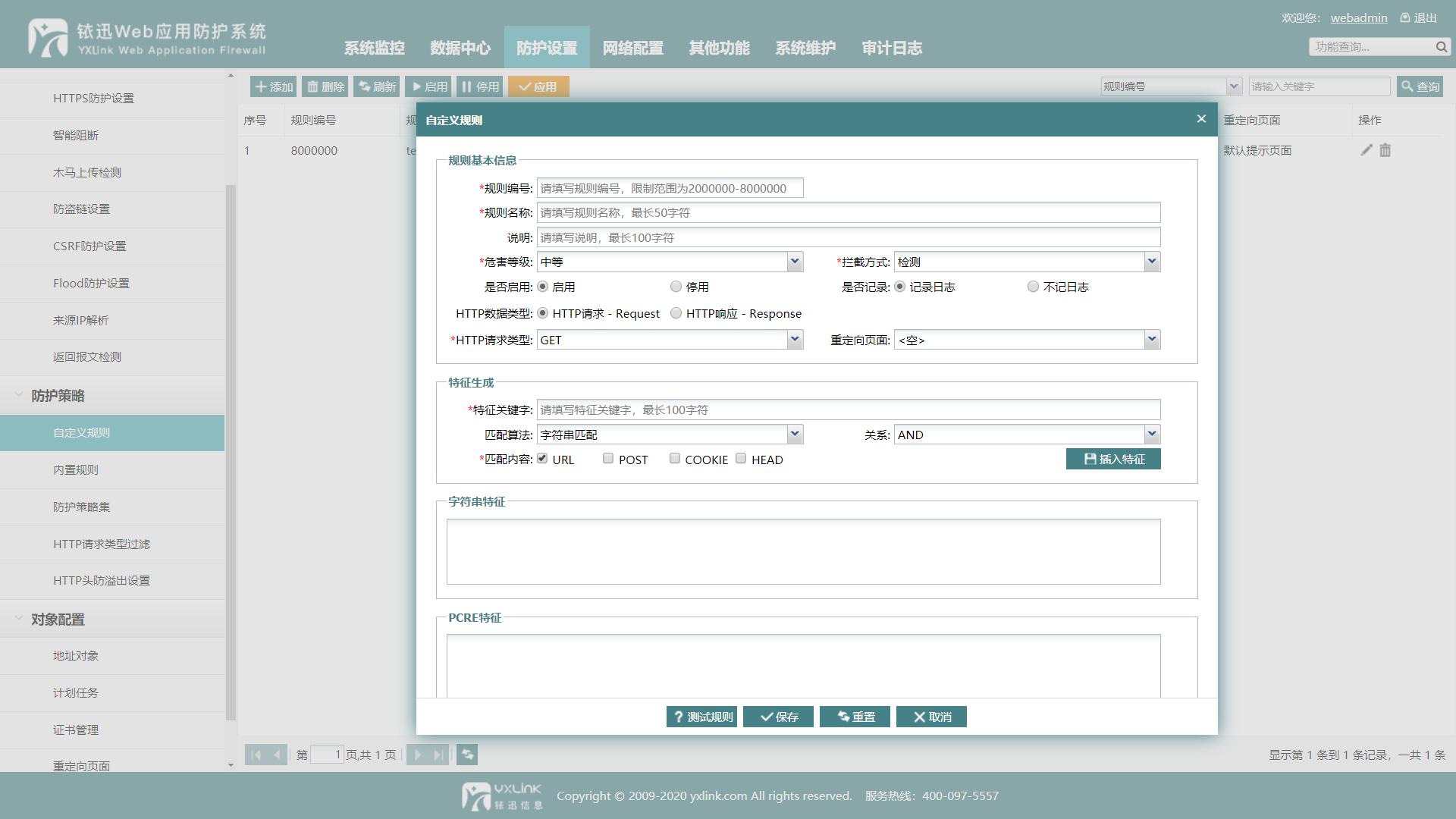Click the sidebar vertical scrollbar
The height and width of the screenshot is (819, 1456).
(231, 452)
